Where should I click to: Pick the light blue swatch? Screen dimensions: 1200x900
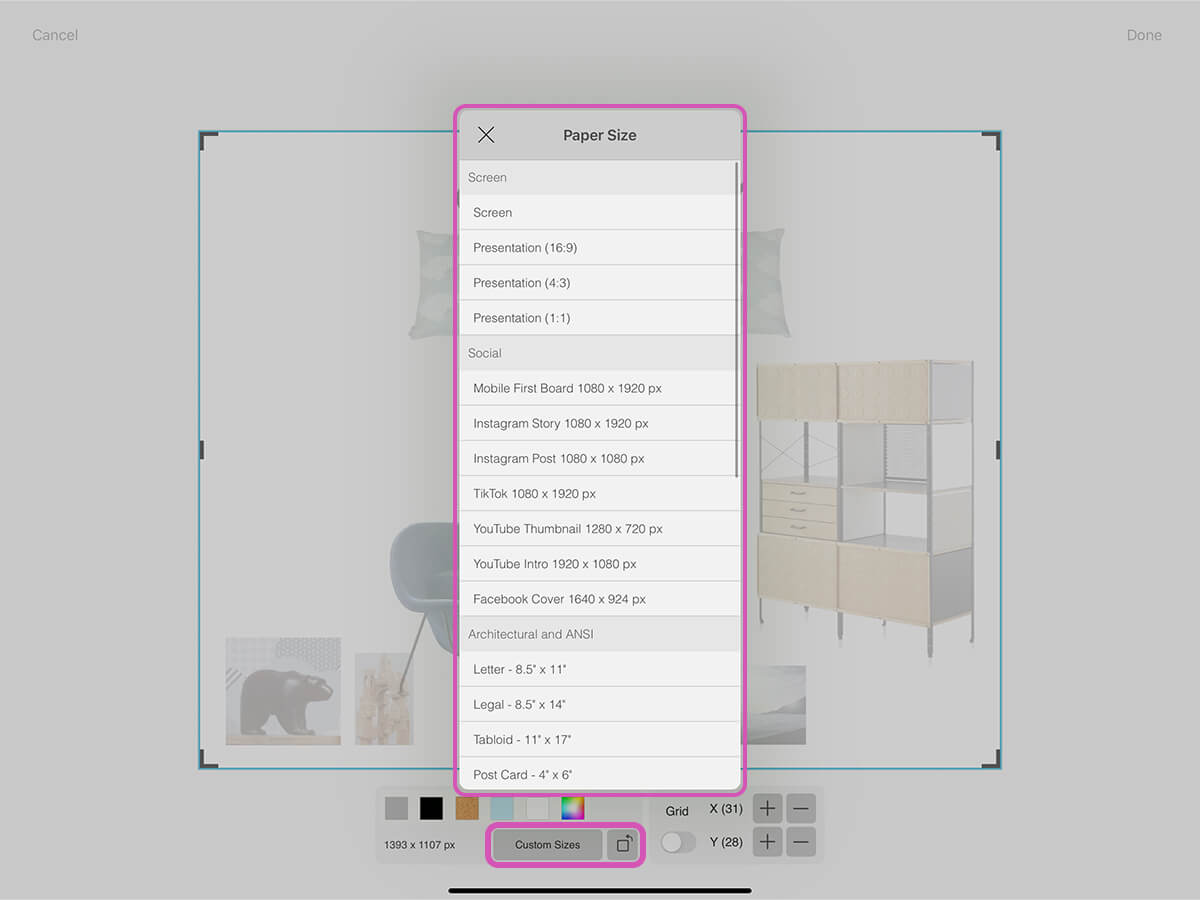(x=502, y=808)
